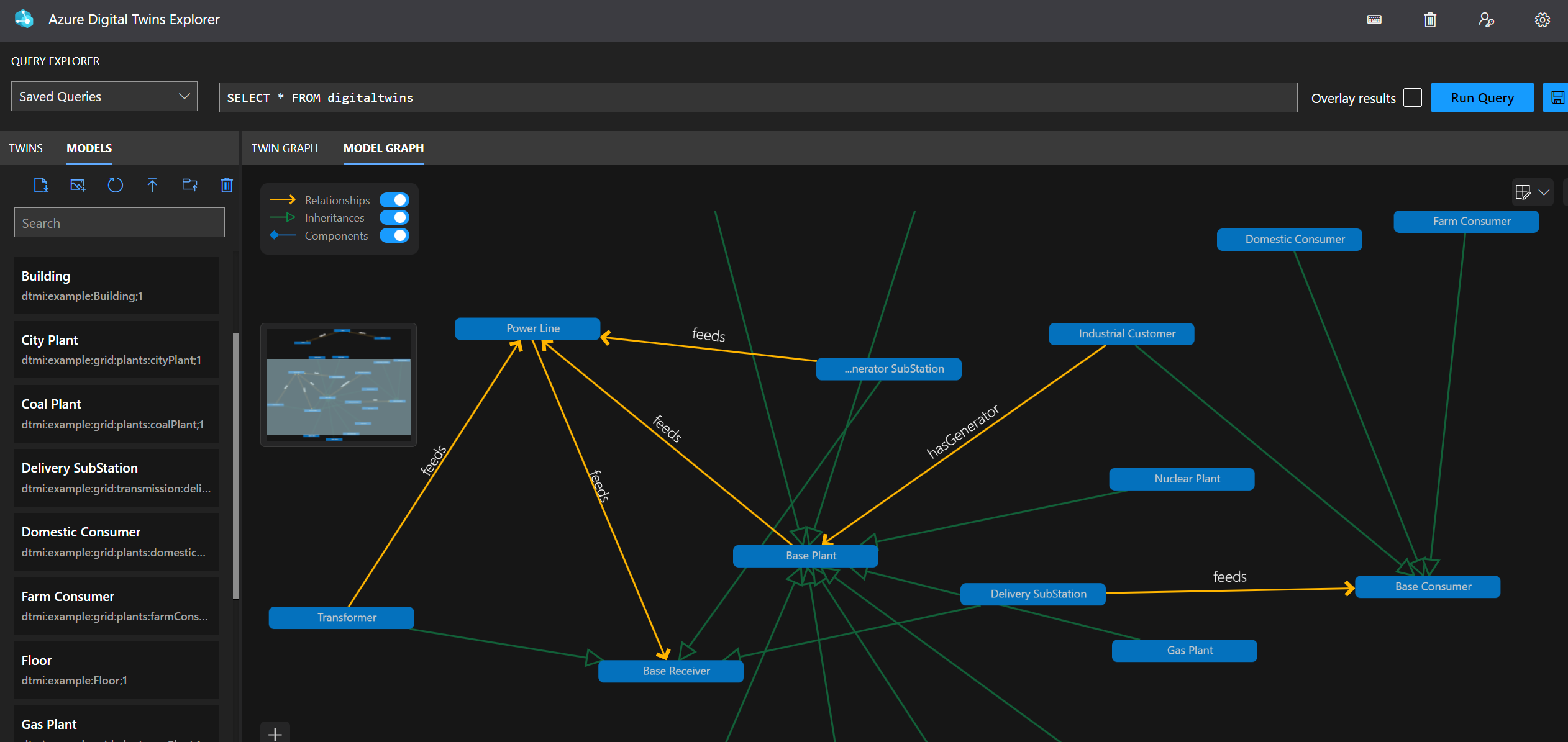Open the settings gear in header
The height and width of the screenshot is (742, 1568).
point(1542,20)
